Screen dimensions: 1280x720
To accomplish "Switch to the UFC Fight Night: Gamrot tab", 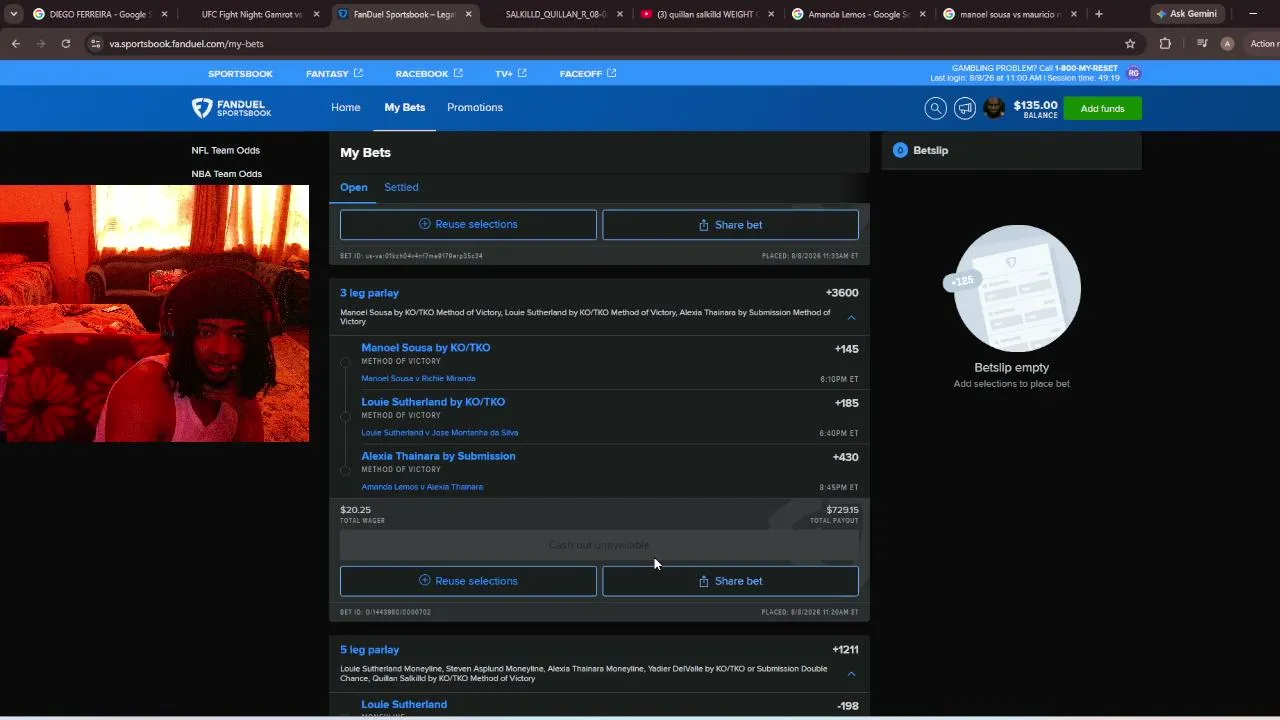I will click(x=251, y=14).
